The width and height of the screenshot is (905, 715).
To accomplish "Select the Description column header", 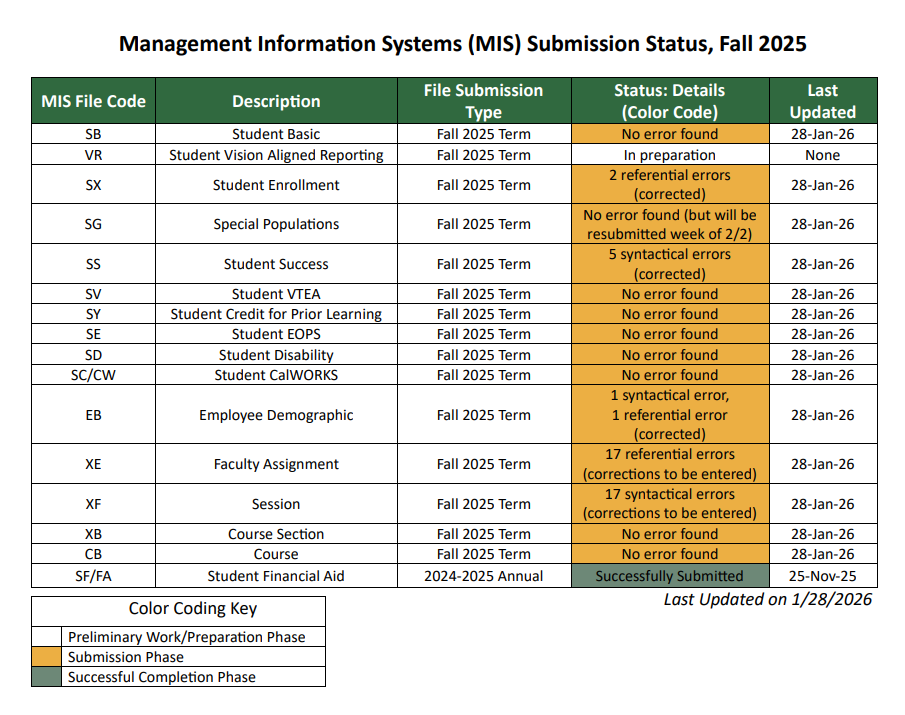I will (276, 100).
